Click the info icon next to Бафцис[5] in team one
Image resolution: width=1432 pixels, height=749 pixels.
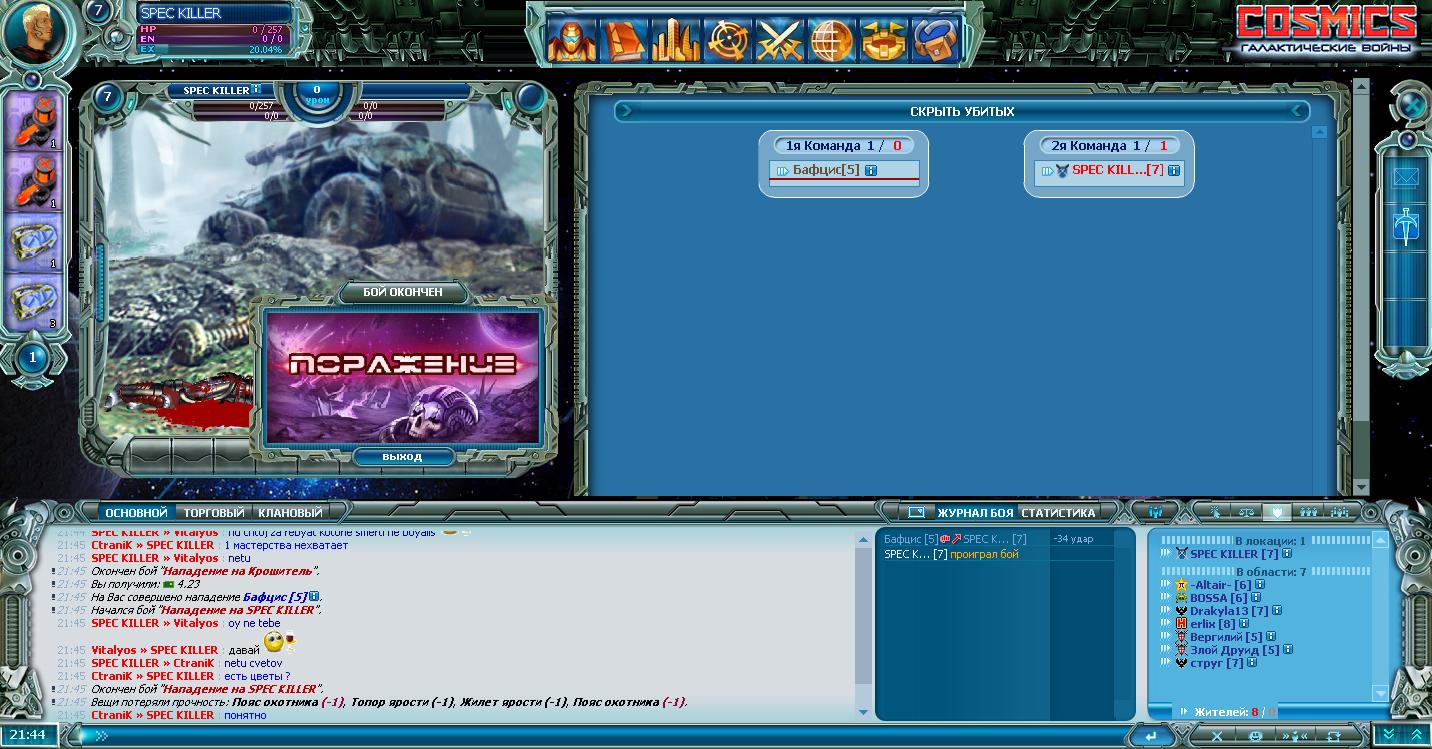(871, 171)
